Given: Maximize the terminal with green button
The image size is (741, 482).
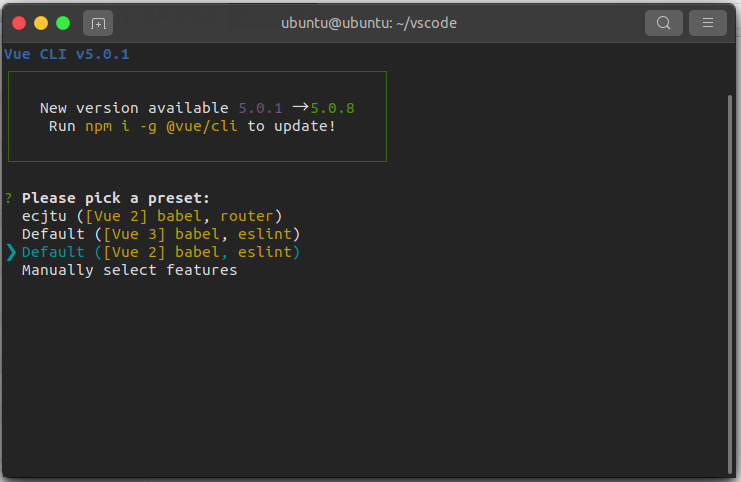Looking at the screenshot, I should 63,23.
